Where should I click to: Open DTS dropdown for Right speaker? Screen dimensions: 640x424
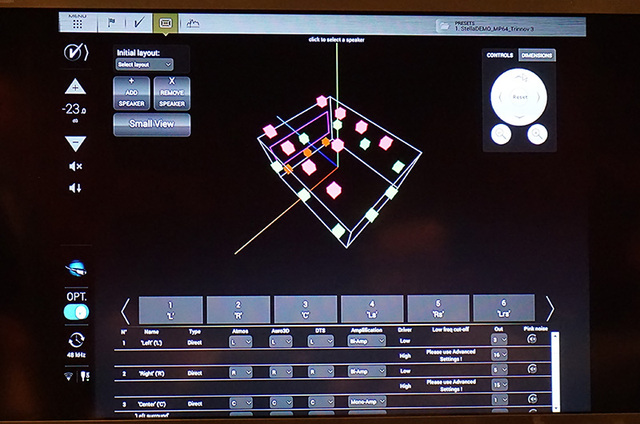click(x=320, y=372)
